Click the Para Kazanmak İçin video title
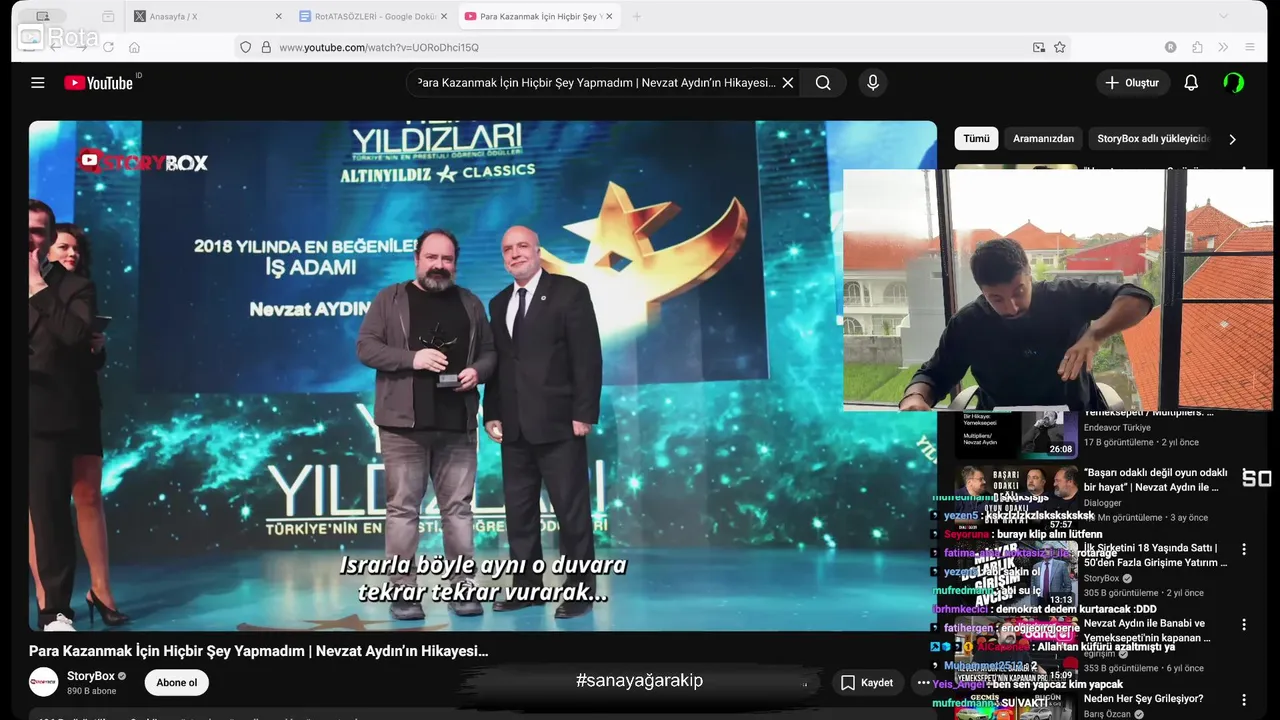The width and height of the screenshot is (1280, 720). pyautogui.click(x=259, y=650)
